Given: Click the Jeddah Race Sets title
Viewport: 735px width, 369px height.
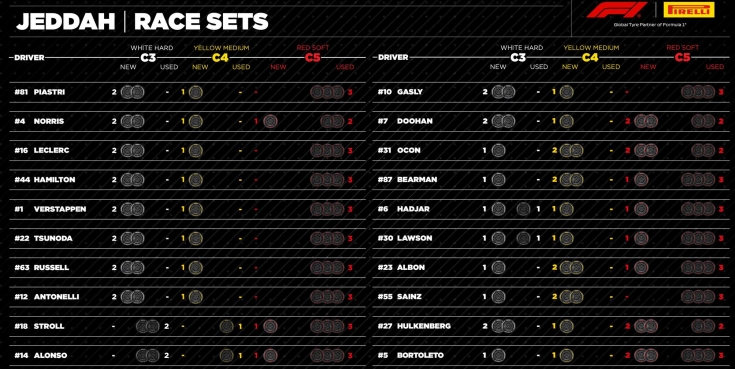Looking at the screenshot, I should pyautogui.click(x=142, y=22).
